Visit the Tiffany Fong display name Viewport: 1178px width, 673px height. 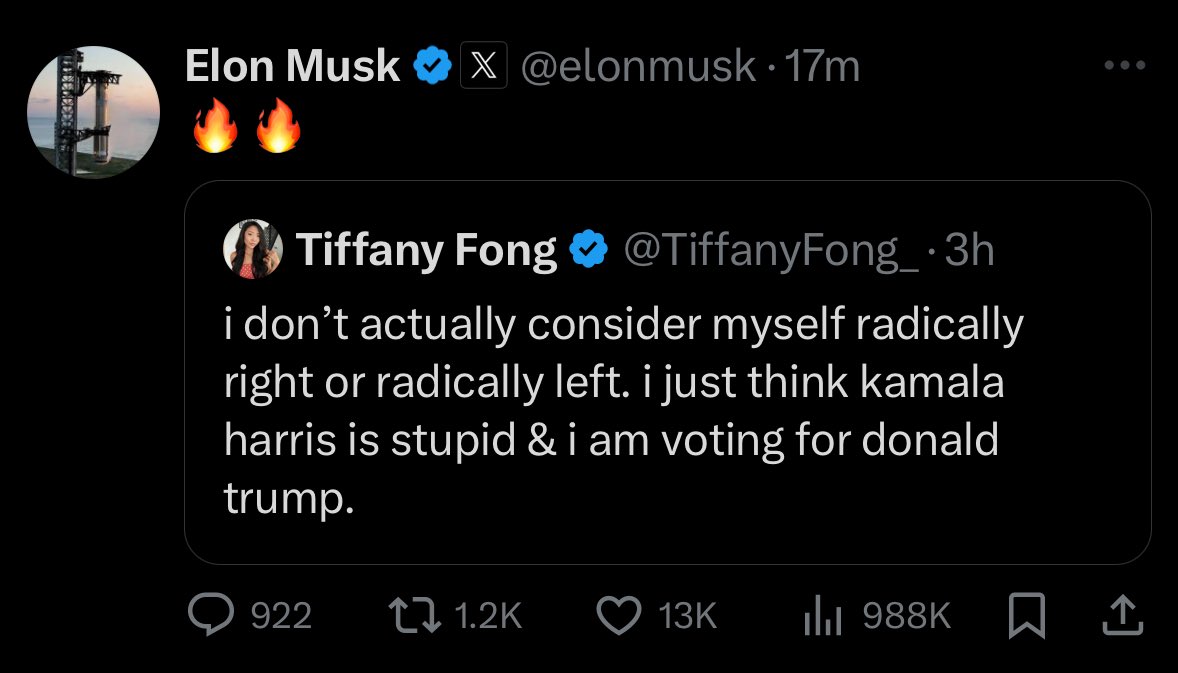pyautogui.click(x=427, y=250)
